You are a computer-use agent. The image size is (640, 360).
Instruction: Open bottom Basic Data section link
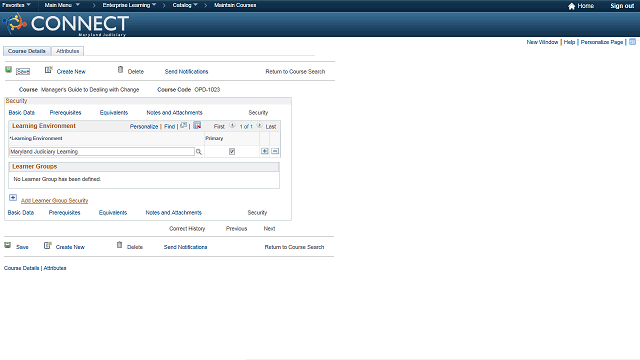(21, 213)
